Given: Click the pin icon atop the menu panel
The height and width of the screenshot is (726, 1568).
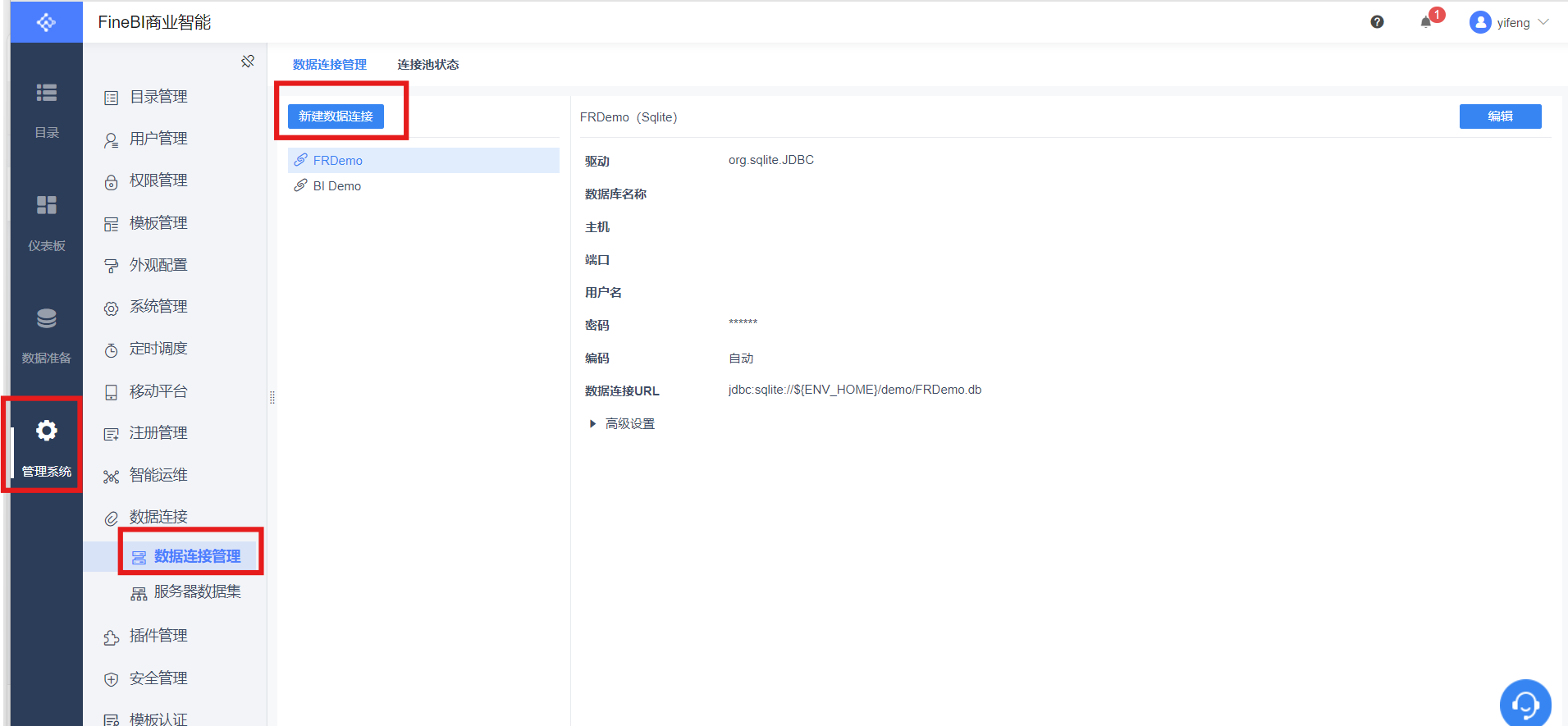Looking at the screenshot, I should (248, 62).
